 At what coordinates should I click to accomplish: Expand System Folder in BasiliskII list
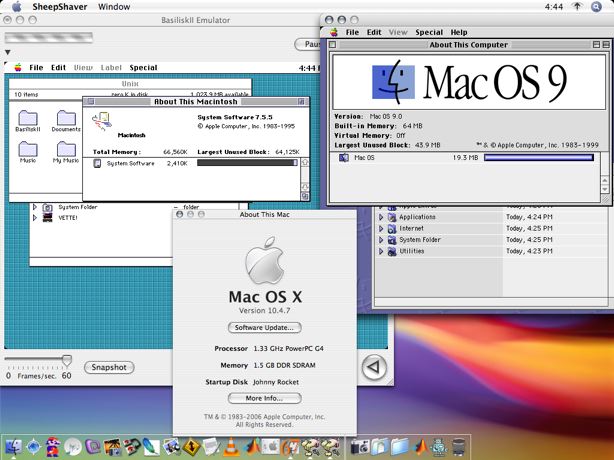(34, 207)
